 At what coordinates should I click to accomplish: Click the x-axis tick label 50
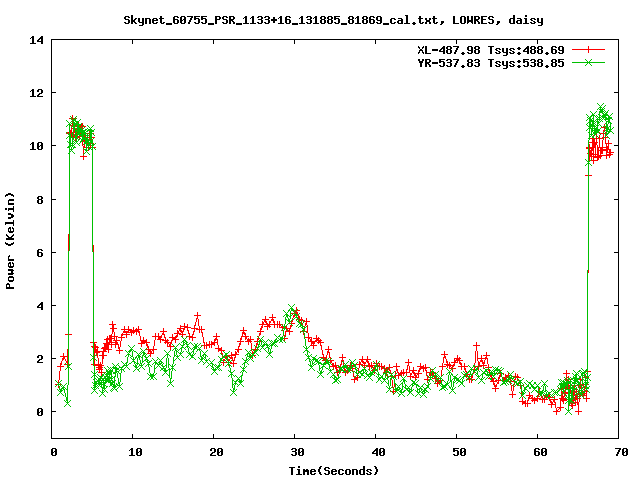[x=459, y=452]
